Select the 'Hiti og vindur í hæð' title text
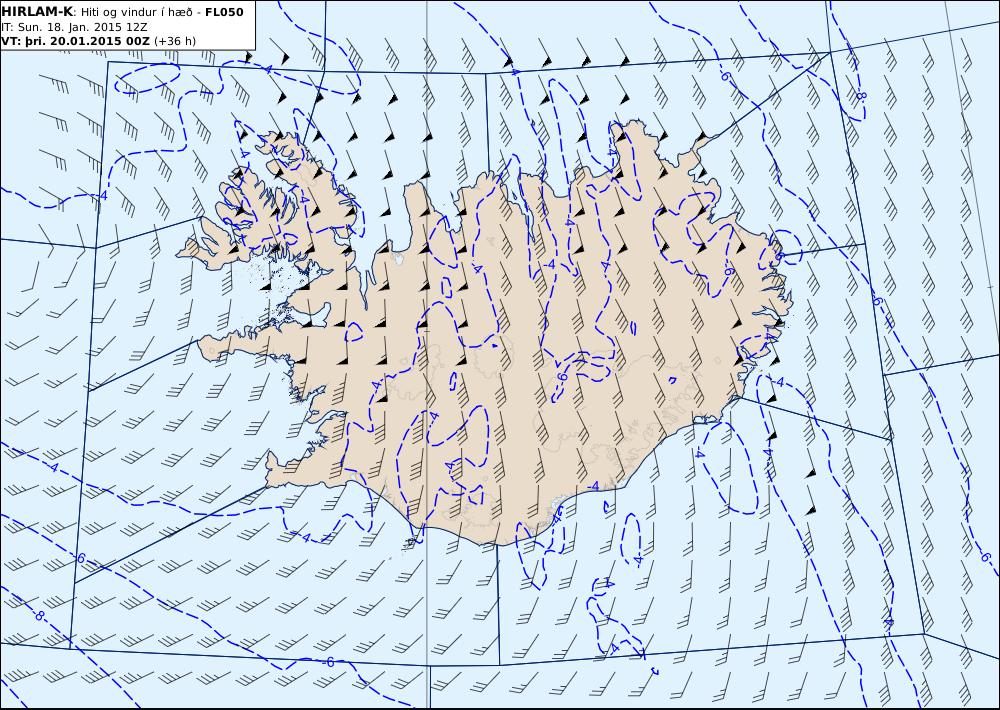The height and width of the screenshot is (710, 1000). pyautogui.click(x=137, y=12)
